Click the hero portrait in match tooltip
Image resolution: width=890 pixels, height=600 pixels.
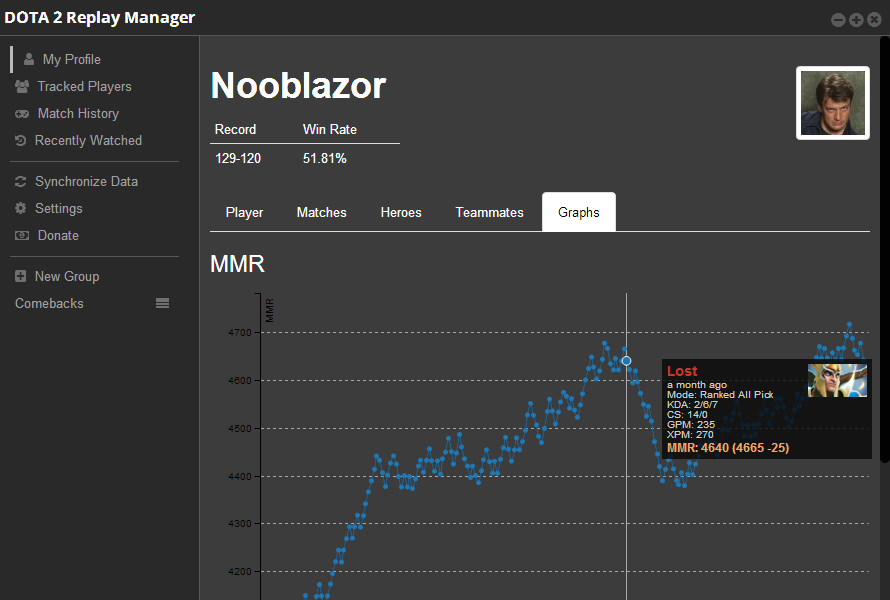[x=837, y=380]
